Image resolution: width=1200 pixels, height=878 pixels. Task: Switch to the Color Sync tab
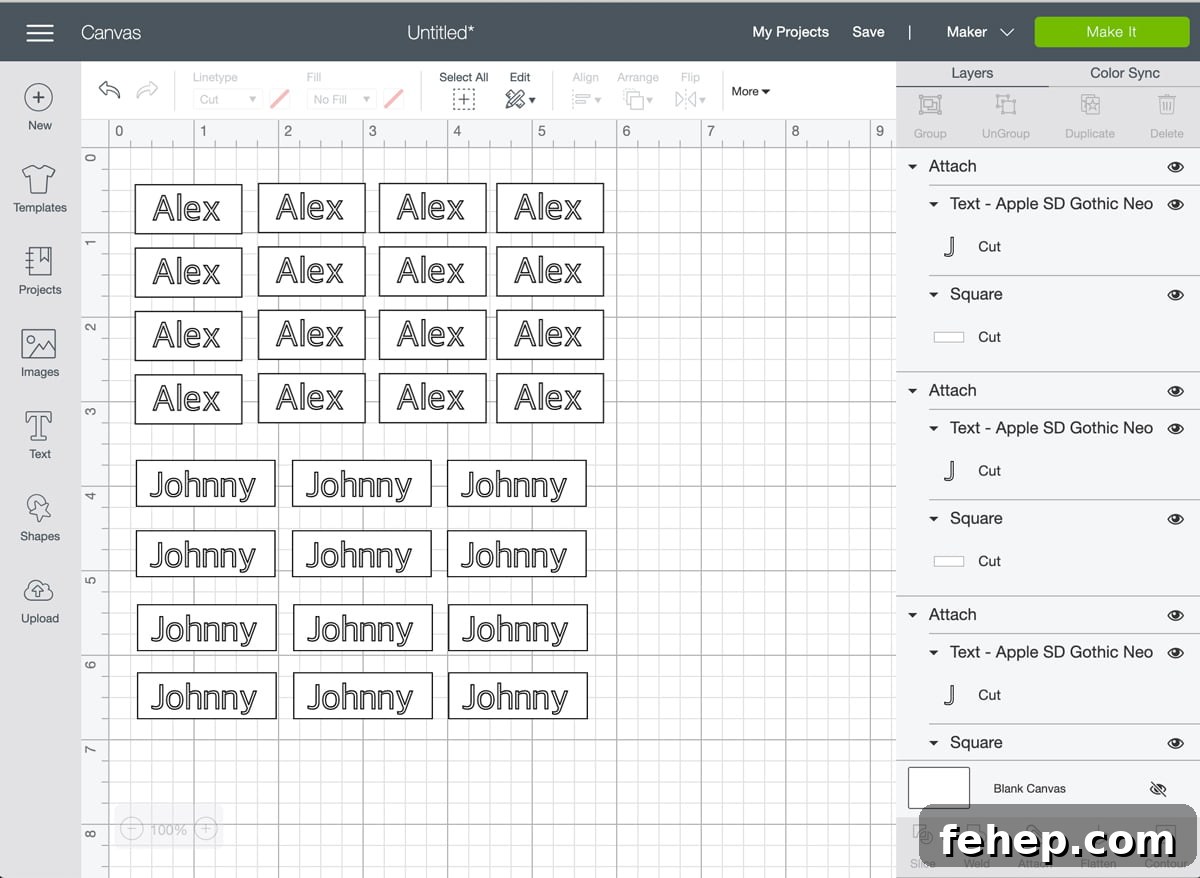[x=1125, y=73]
